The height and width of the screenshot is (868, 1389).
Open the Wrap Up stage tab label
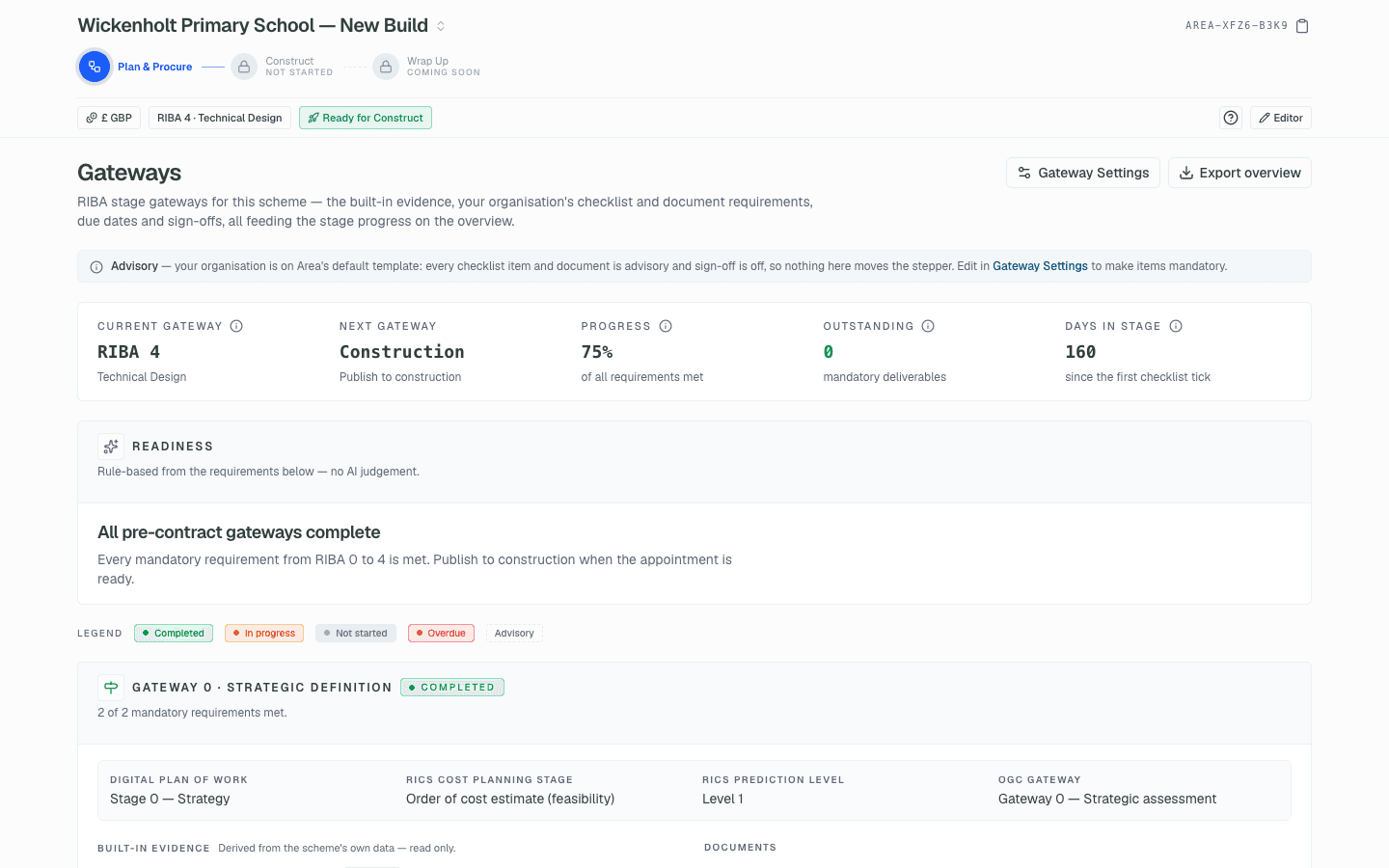443,67
